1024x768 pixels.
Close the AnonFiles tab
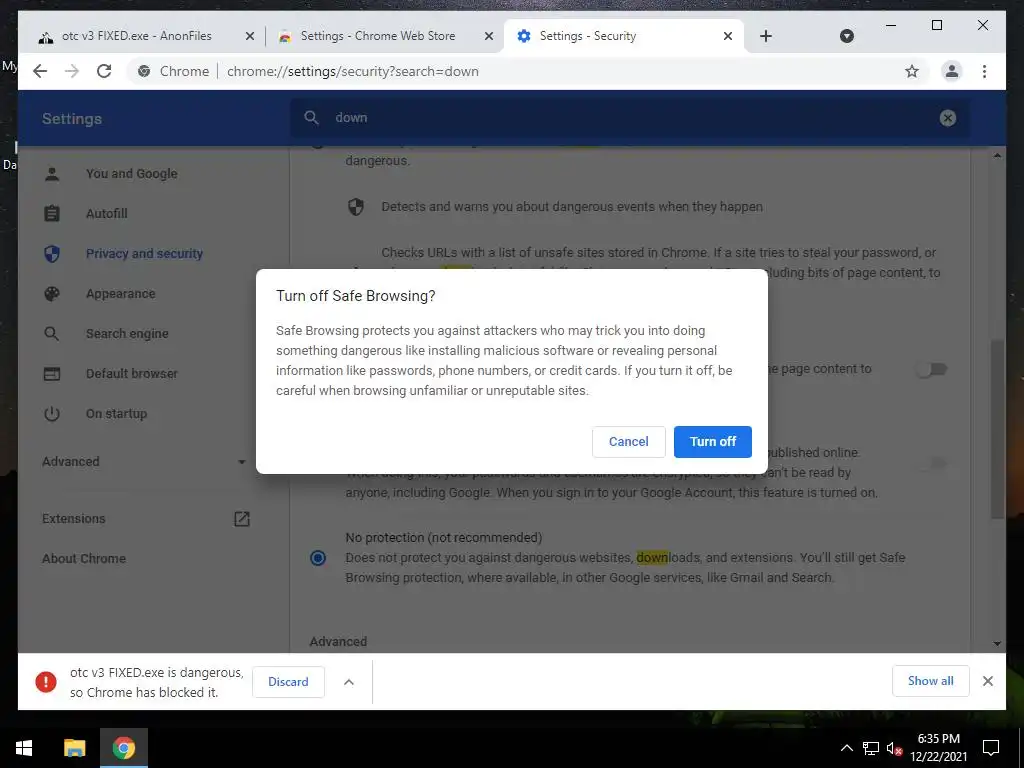249,37
